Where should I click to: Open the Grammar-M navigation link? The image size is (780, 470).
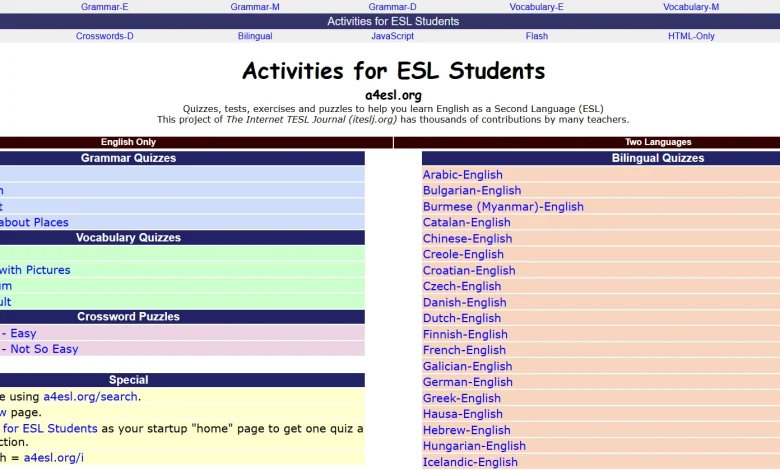(255, 7)
